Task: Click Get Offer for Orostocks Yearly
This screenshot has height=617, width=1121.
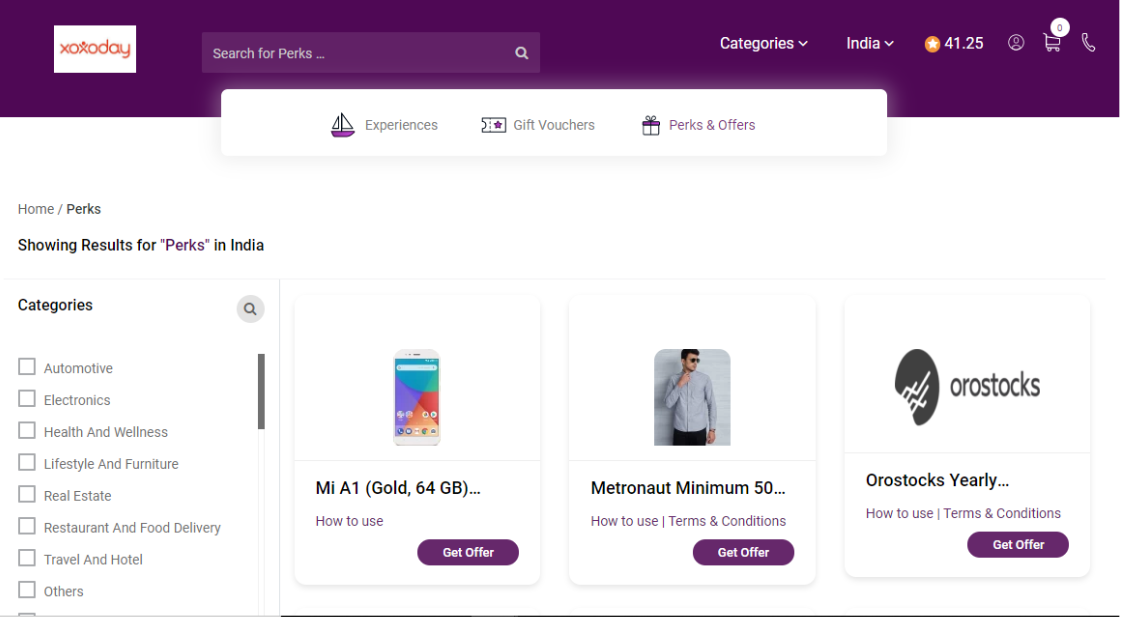Action: pyautogui.click(x=1018, y=544)
